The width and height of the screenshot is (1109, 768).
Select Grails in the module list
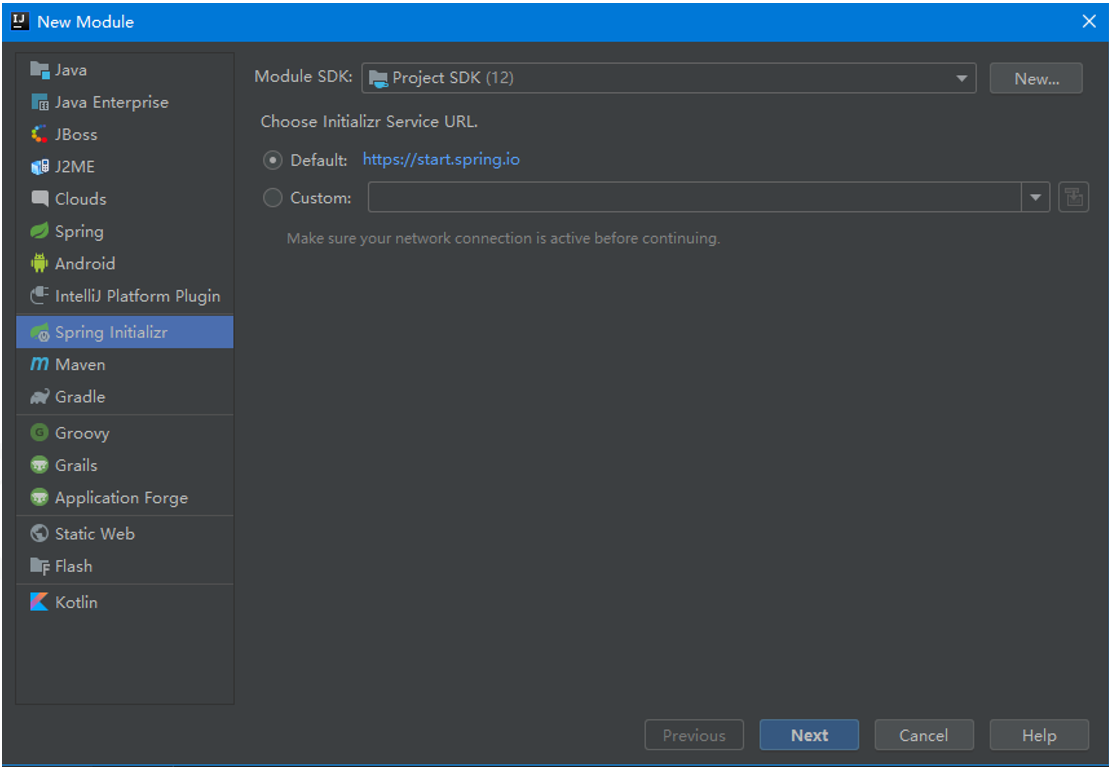(124, 465)
